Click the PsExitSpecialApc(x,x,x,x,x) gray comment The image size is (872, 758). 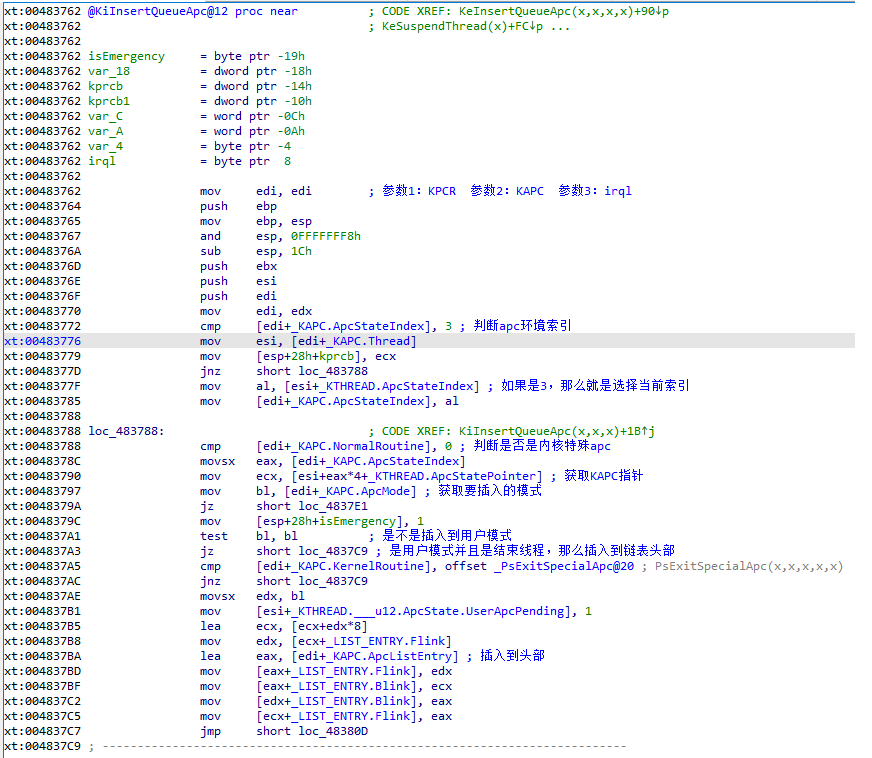click(749, 567)
